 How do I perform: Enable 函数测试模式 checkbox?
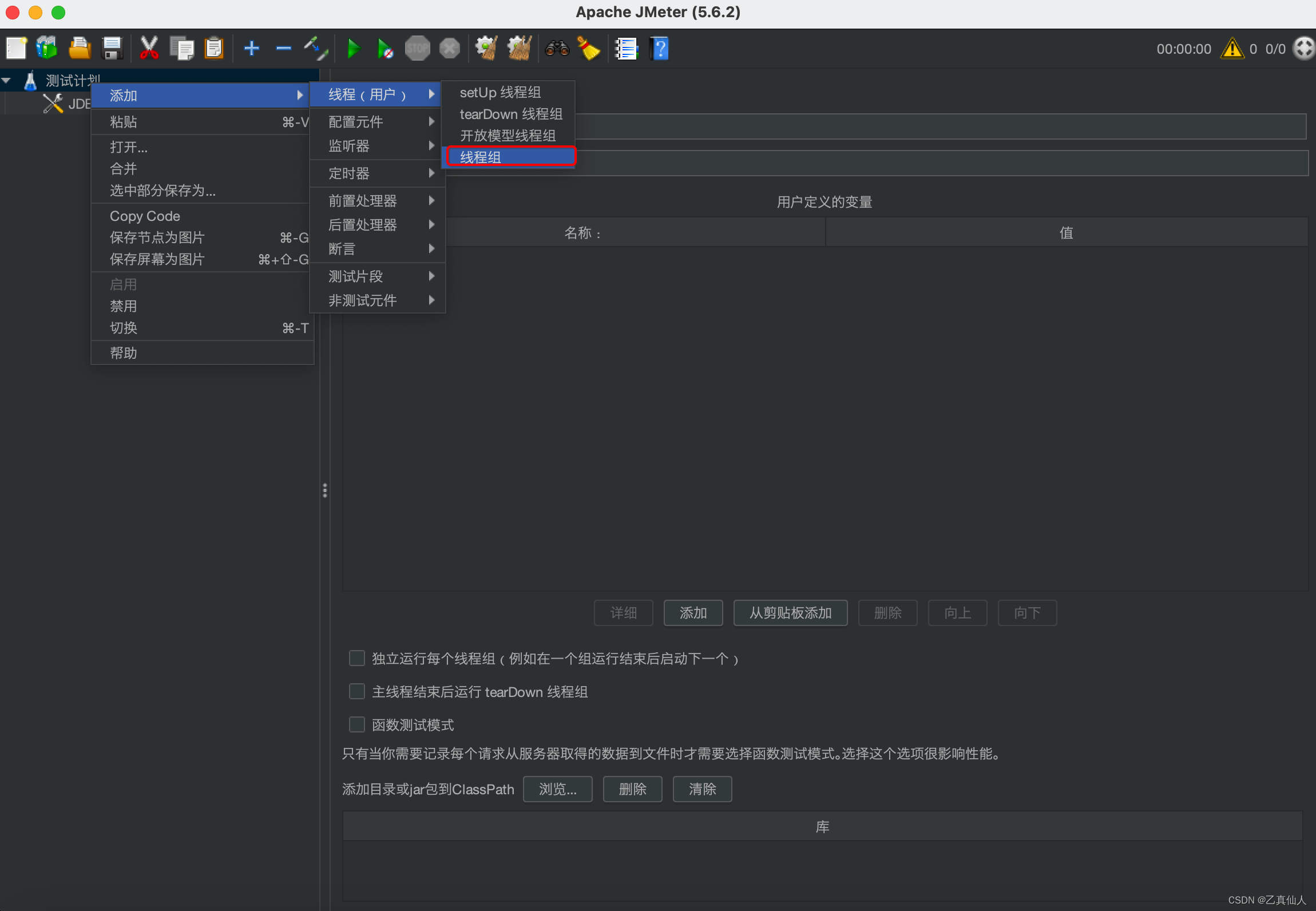click(357, 724)
